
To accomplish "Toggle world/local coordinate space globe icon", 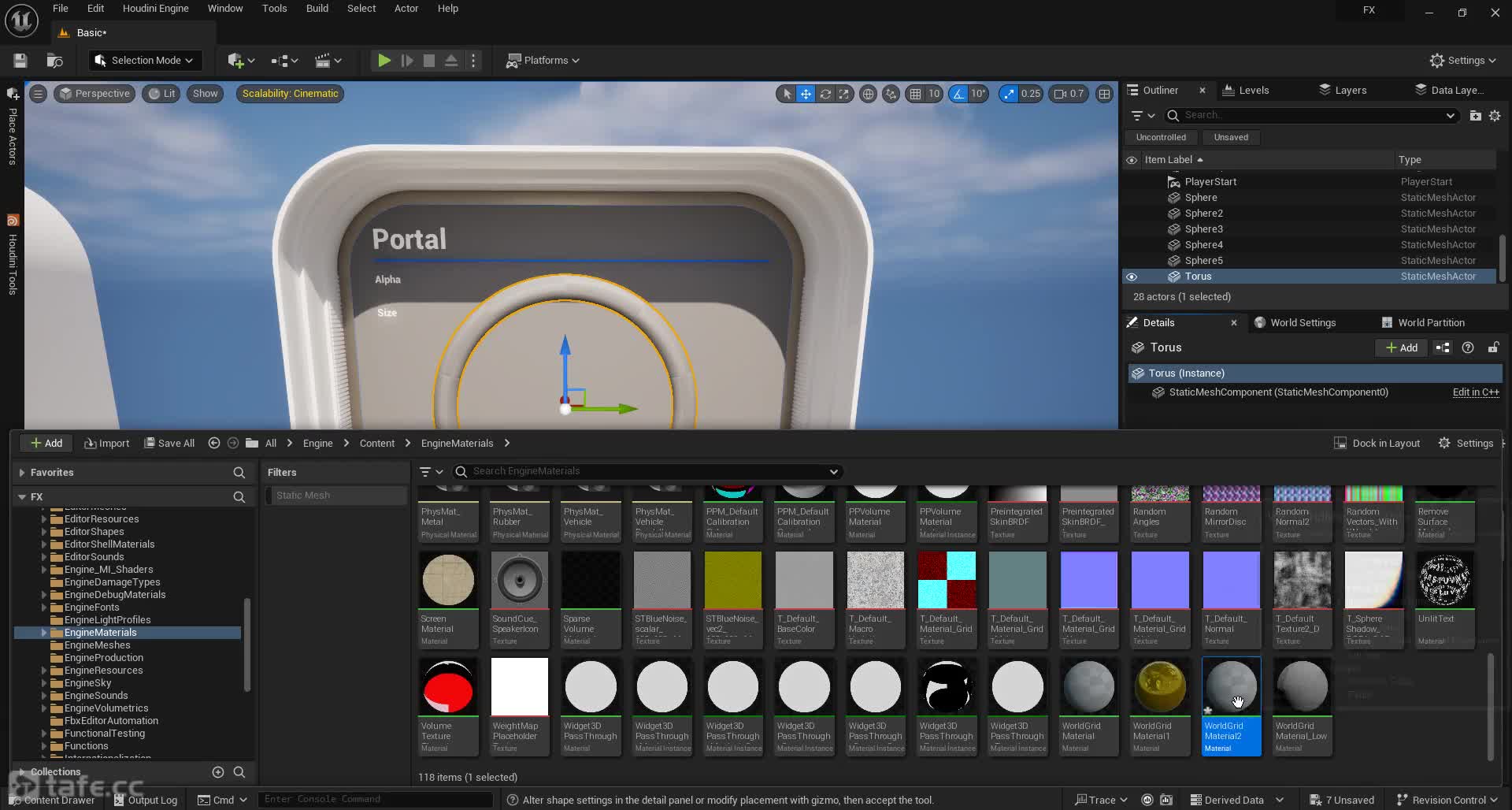I will click(x=868, y=94).
